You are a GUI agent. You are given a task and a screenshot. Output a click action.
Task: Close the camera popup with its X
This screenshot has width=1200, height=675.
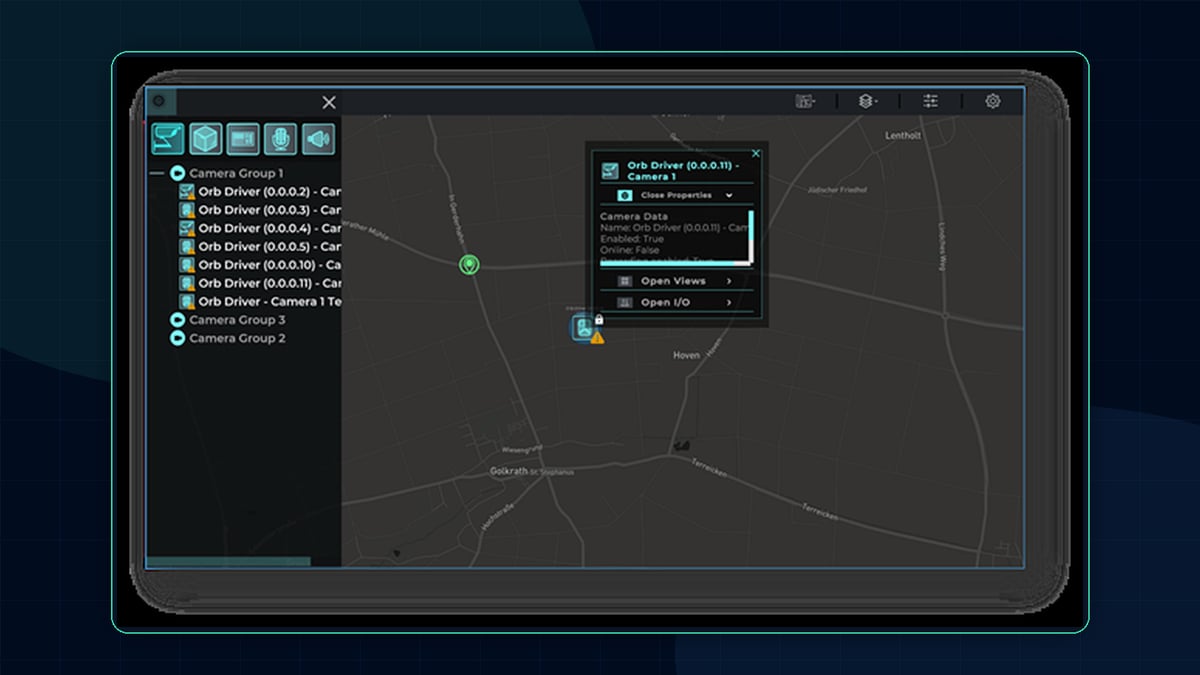tap(756, 153)
